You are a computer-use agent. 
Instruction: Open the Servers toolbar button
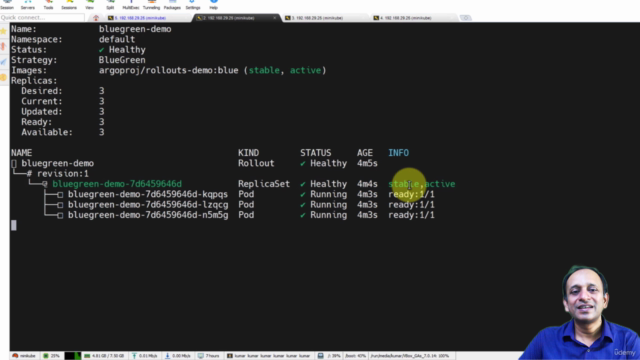(28, 5)
